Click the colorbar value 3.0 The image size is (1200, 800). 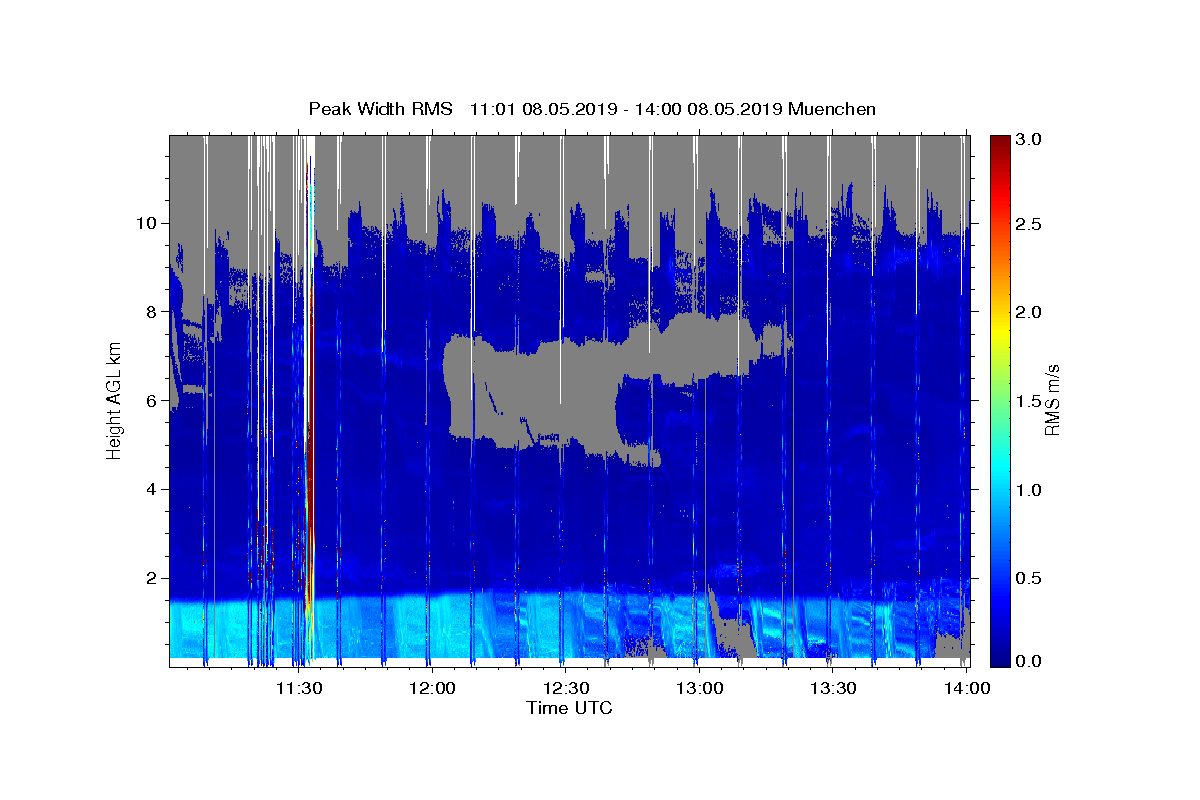(1031, 139)
